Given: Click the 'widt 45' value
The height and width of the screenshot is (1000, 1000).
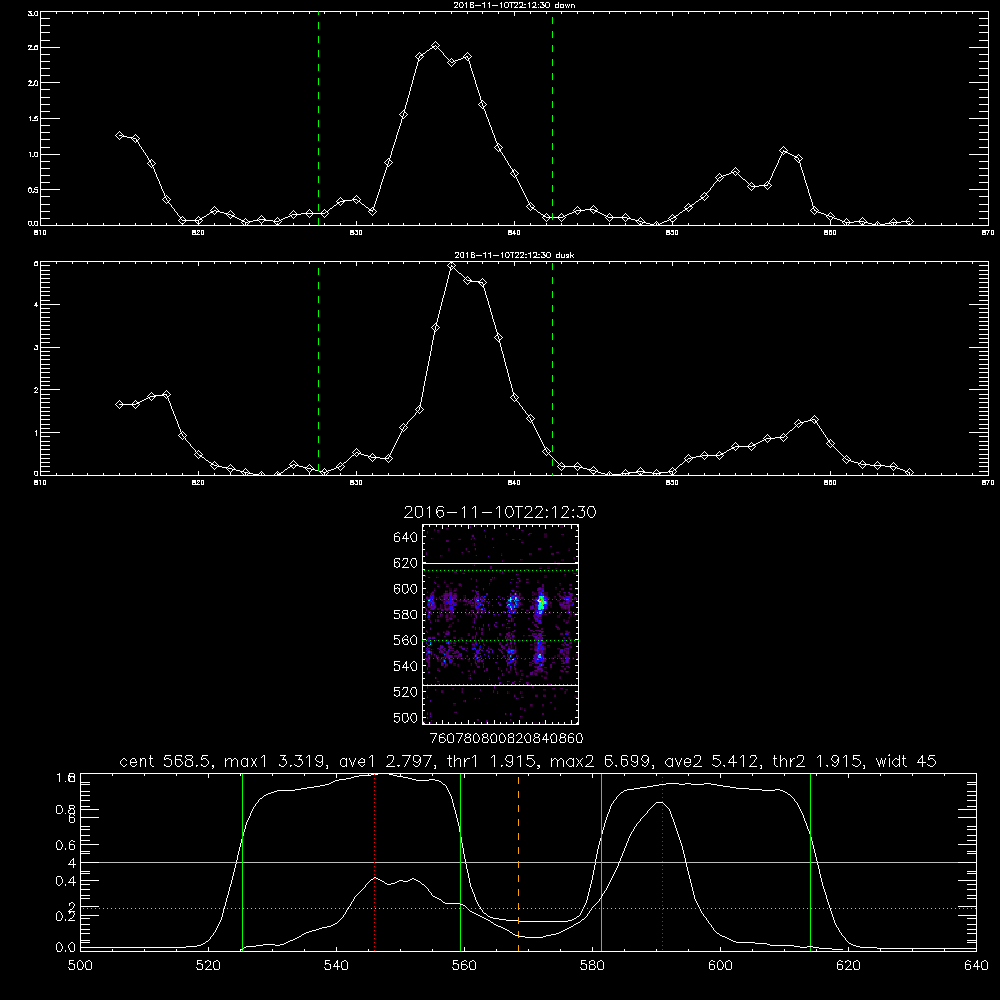Looking at the screenshot, I should [x=906, y=761].
